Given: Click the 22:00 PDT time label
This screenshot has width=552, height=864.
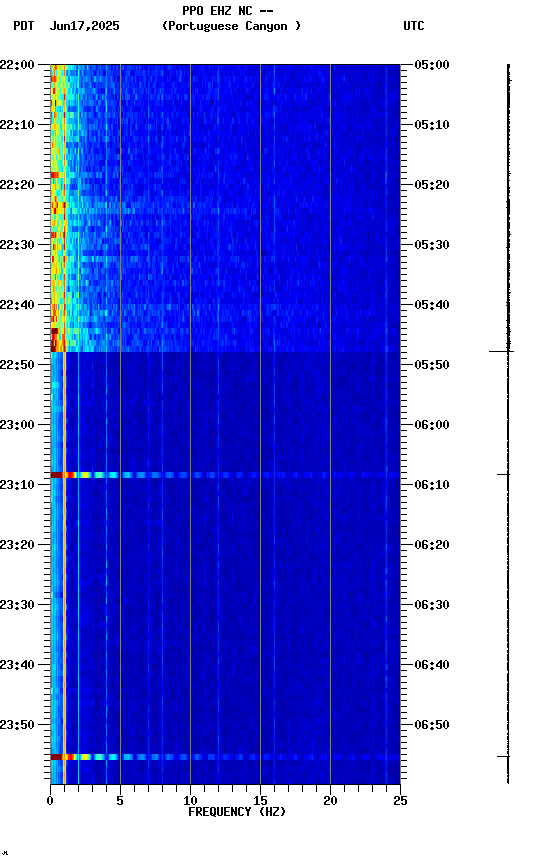Looking at the screenshot, I should [17, 65].
